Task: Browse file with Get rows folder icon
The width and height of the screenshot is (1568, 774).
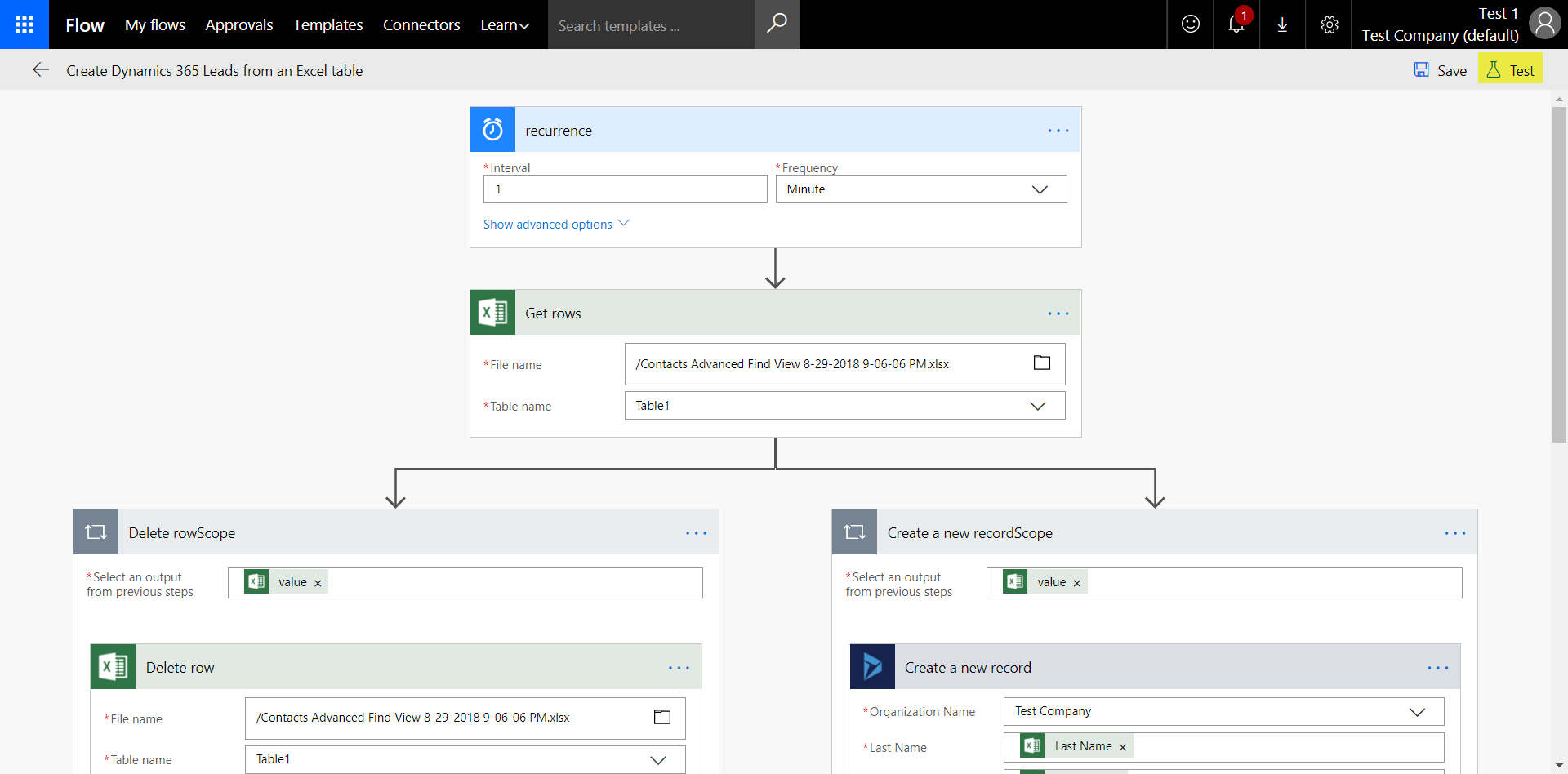Action: click(1042, 363)
